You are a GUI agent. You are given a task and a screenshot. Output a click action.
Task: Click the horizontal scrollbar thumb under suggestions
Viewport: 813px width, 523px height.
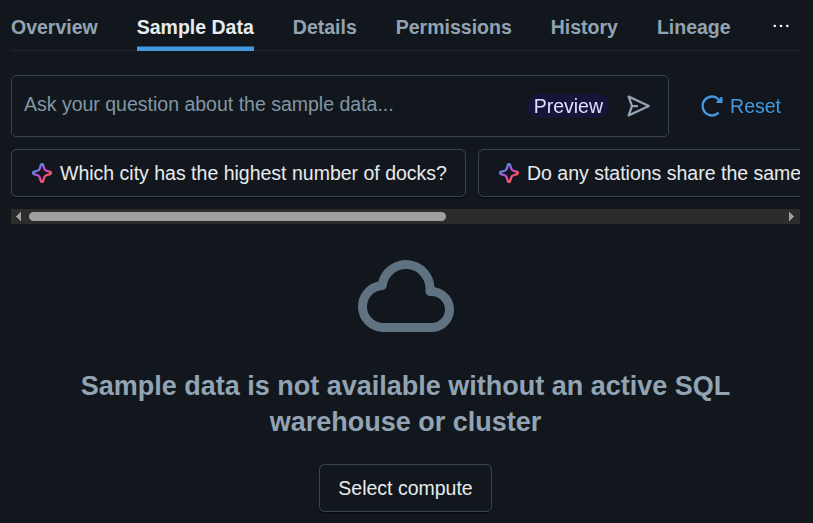point(237,216)
